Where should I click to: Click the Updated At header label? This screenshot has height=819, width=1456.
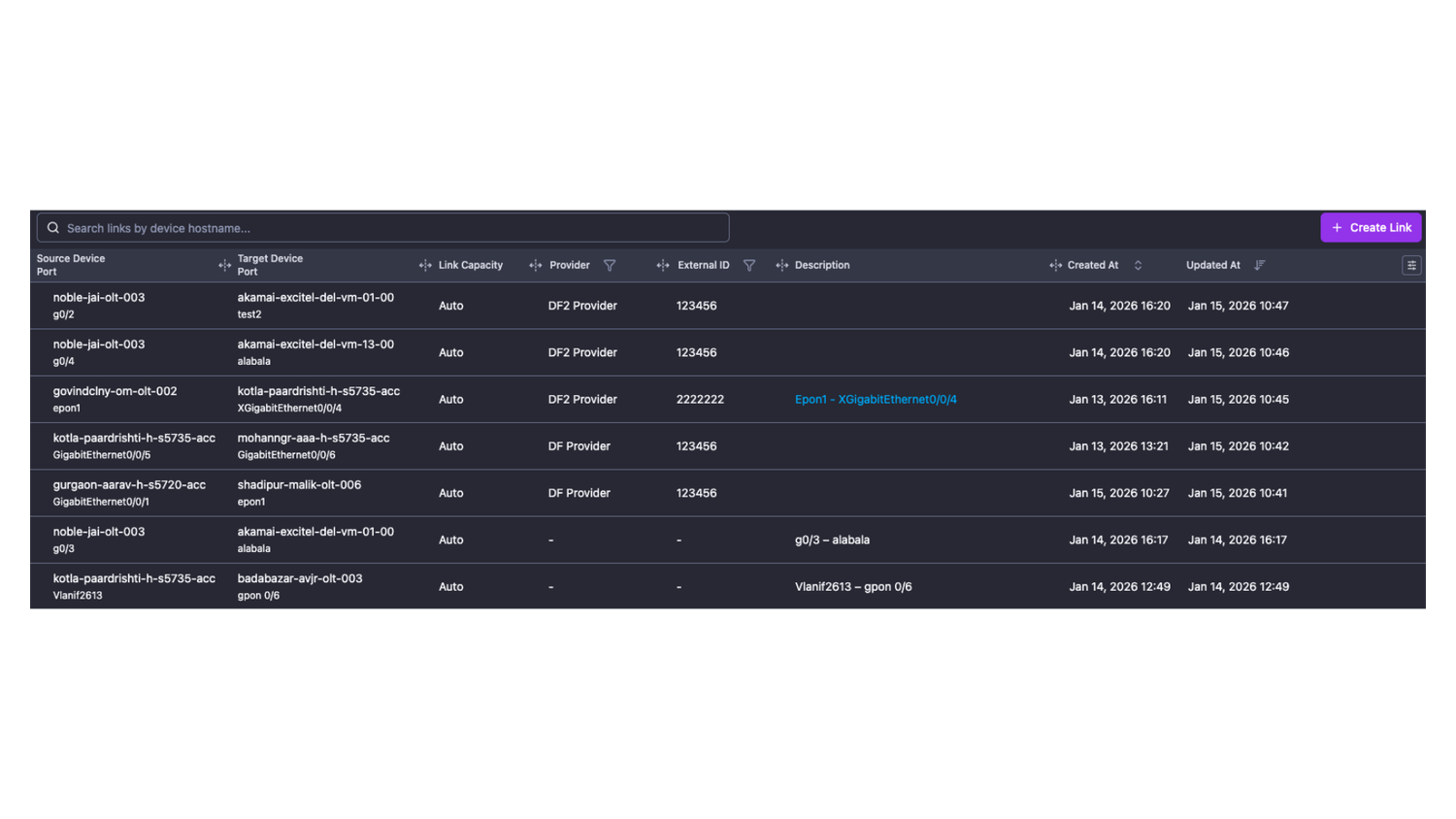tap(1213, 265)
